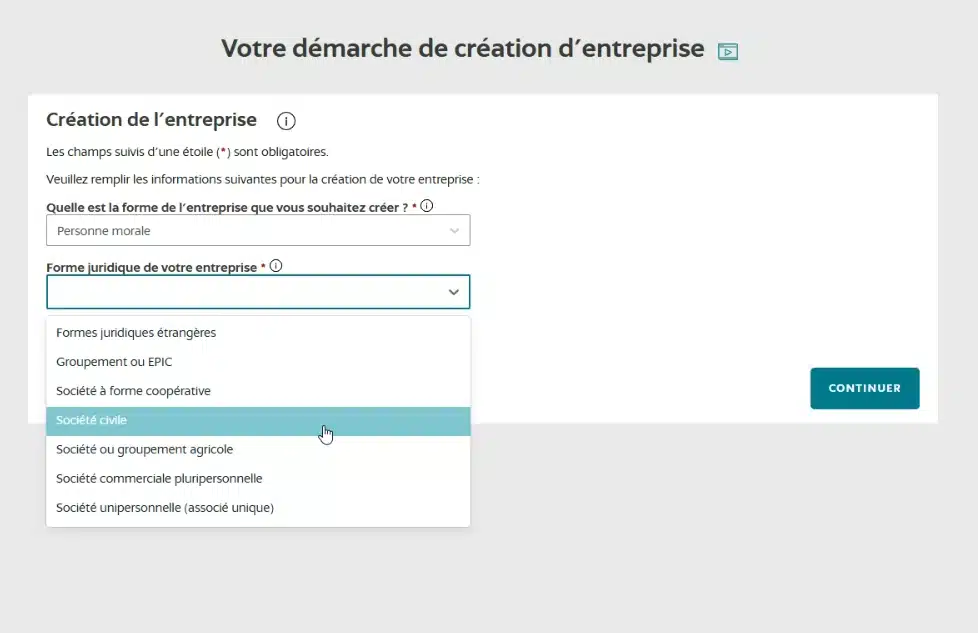Click the info icon next to Forme juridique
The height and width of the screenshot is (633, 978).
[275, 265]
